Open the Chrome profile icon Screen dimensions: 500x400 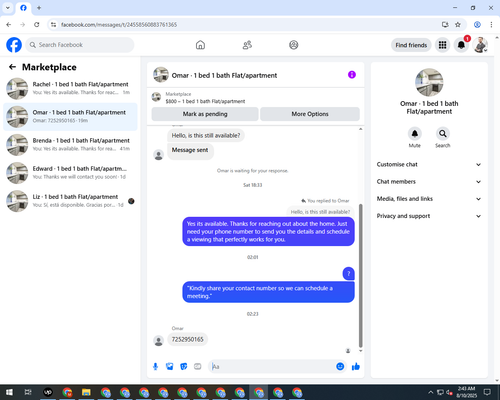pos(477,25)
